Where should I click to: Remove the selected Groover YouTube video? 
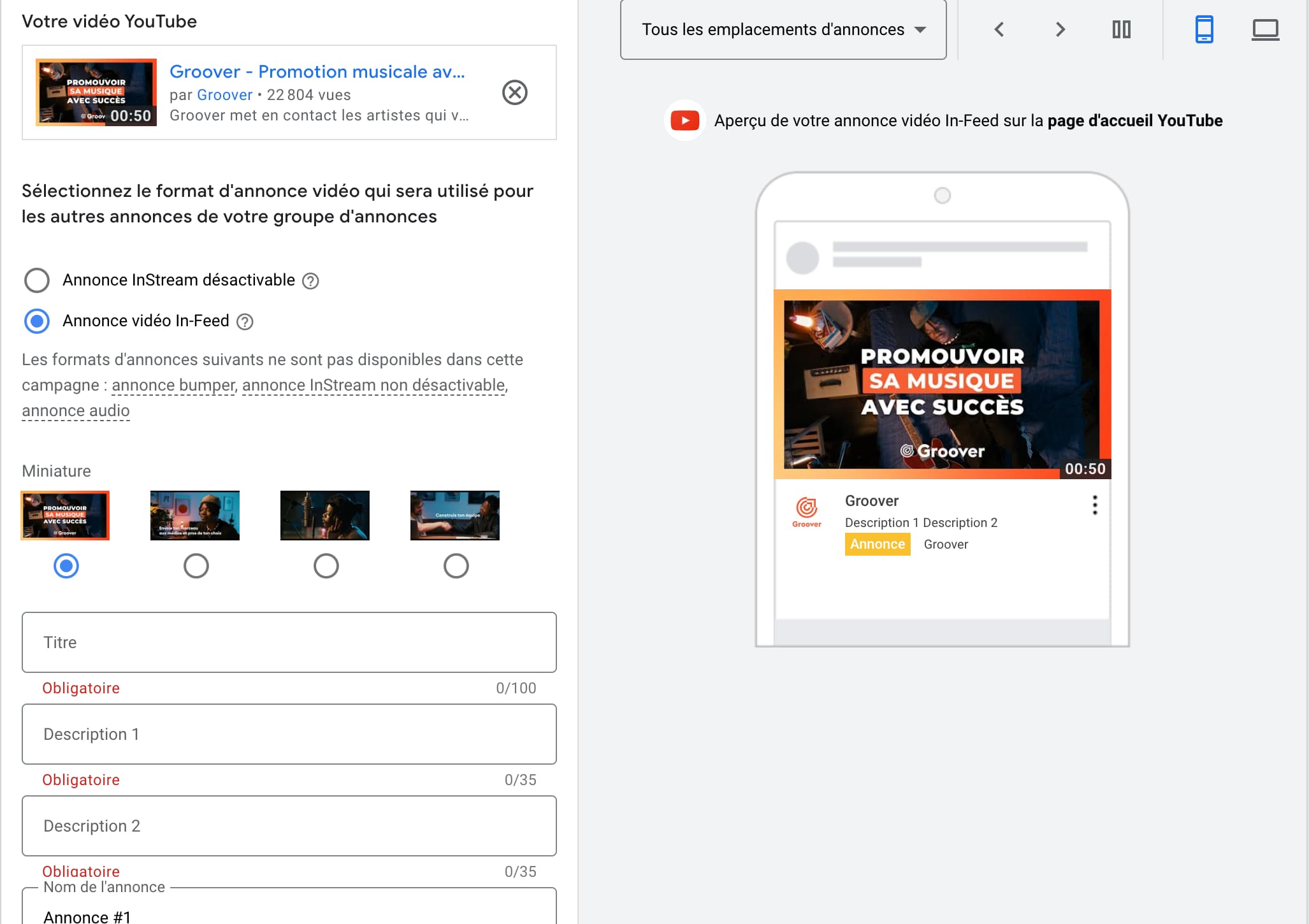coord(514,93)
